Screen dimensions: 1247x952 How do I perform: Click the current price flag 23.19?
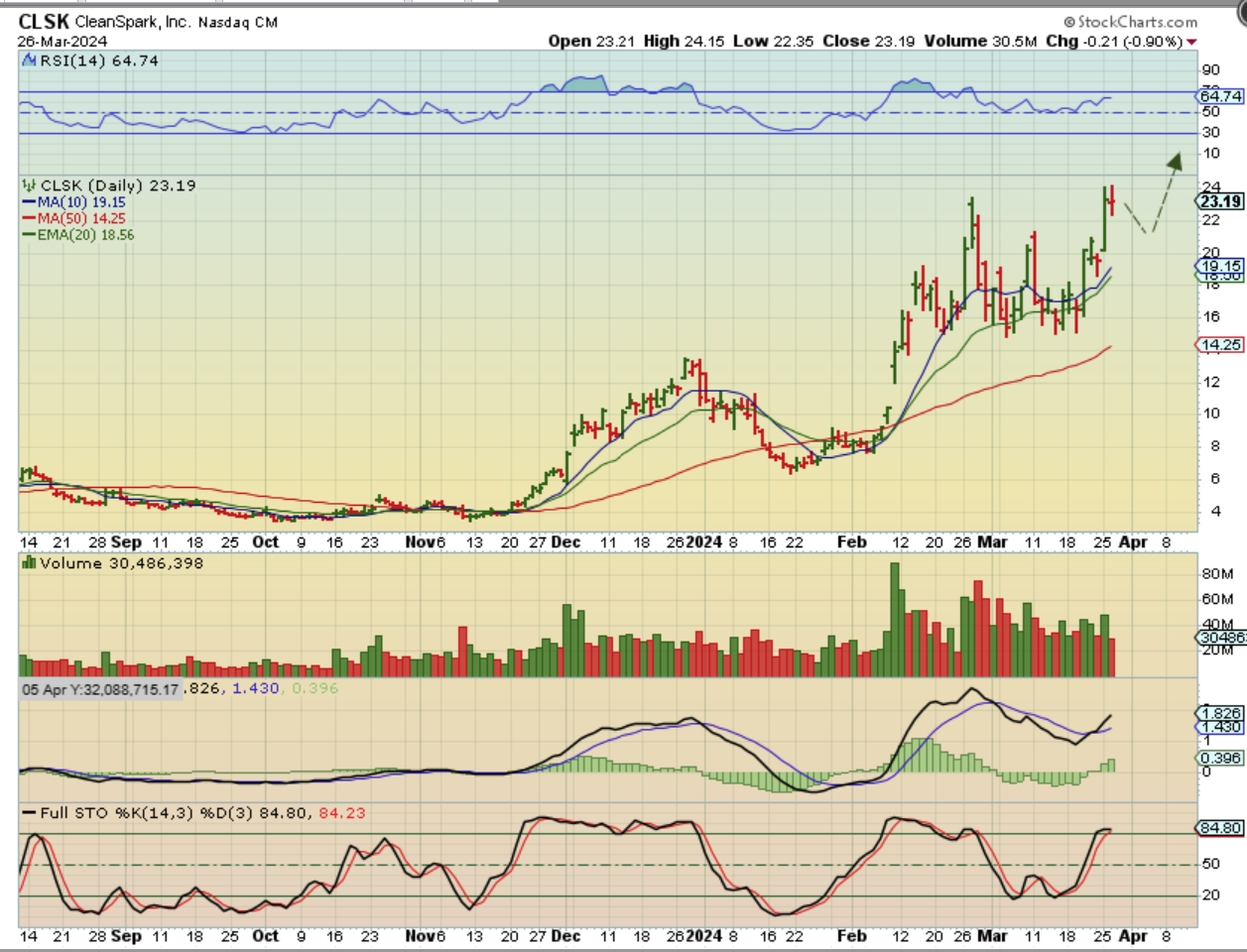pos(1220,201)
